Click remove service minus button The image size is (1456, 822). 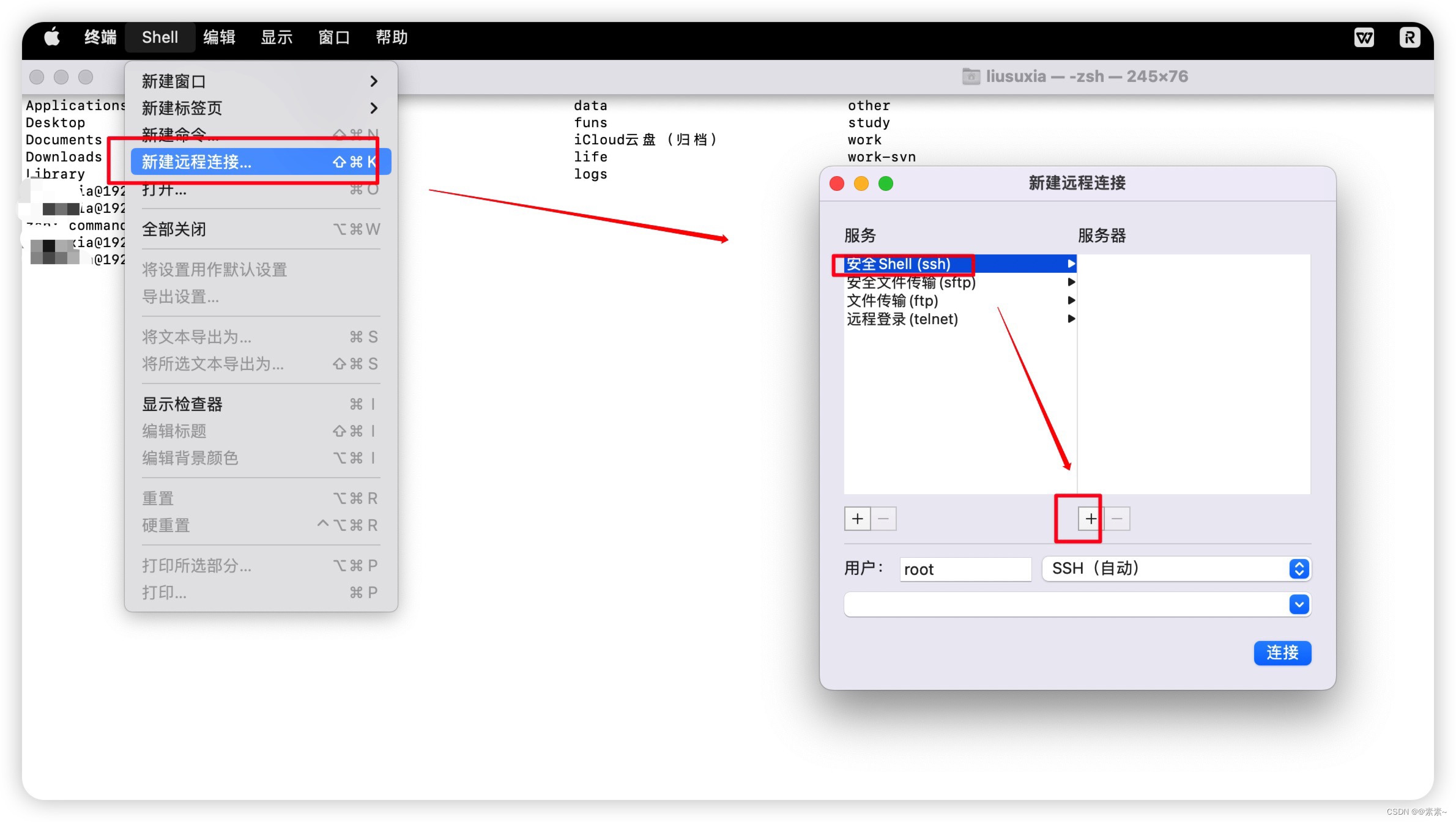click(x=884, y=518)
